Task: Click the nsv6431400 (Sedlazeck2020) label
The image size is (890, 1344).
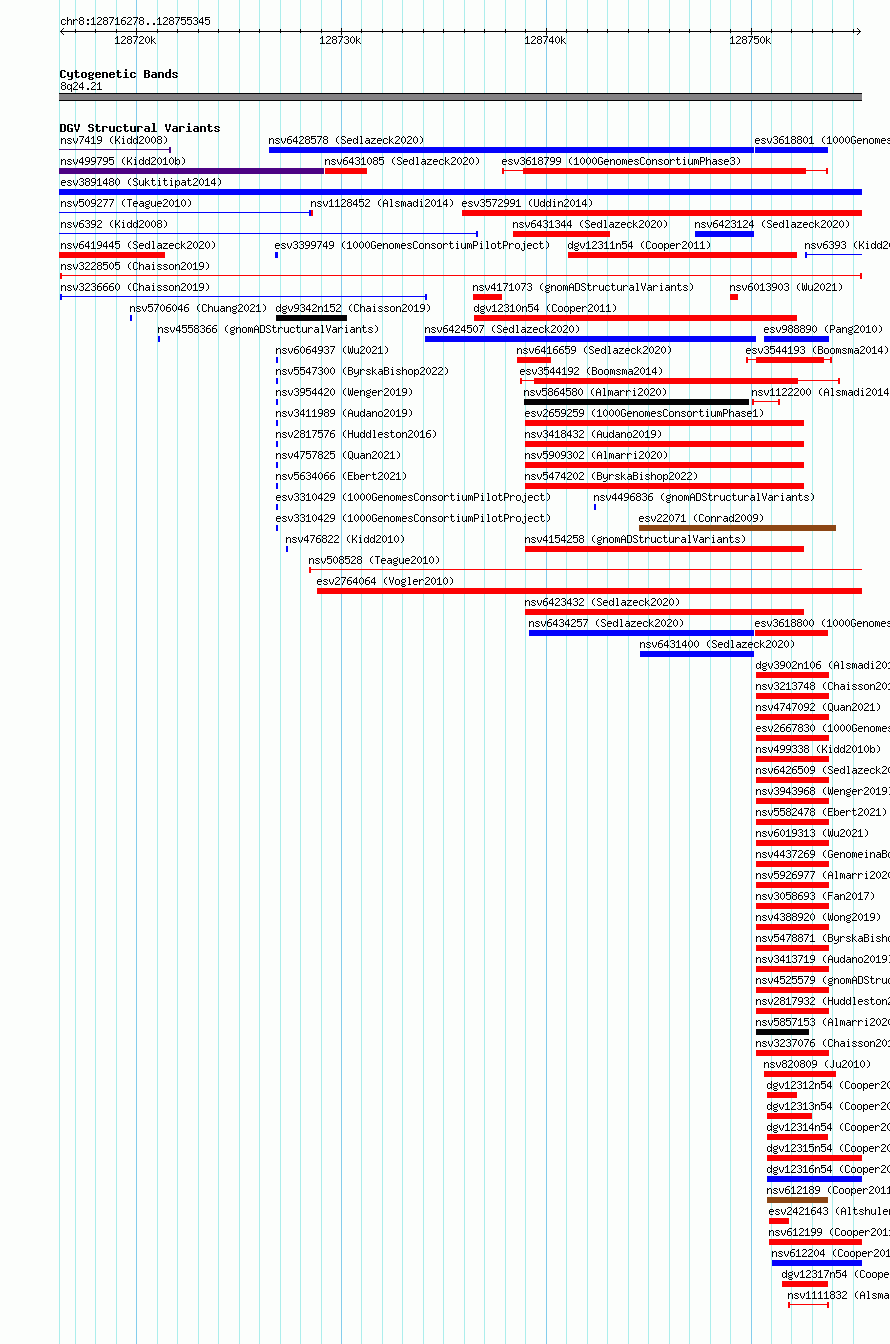Action: click(718, 644)
